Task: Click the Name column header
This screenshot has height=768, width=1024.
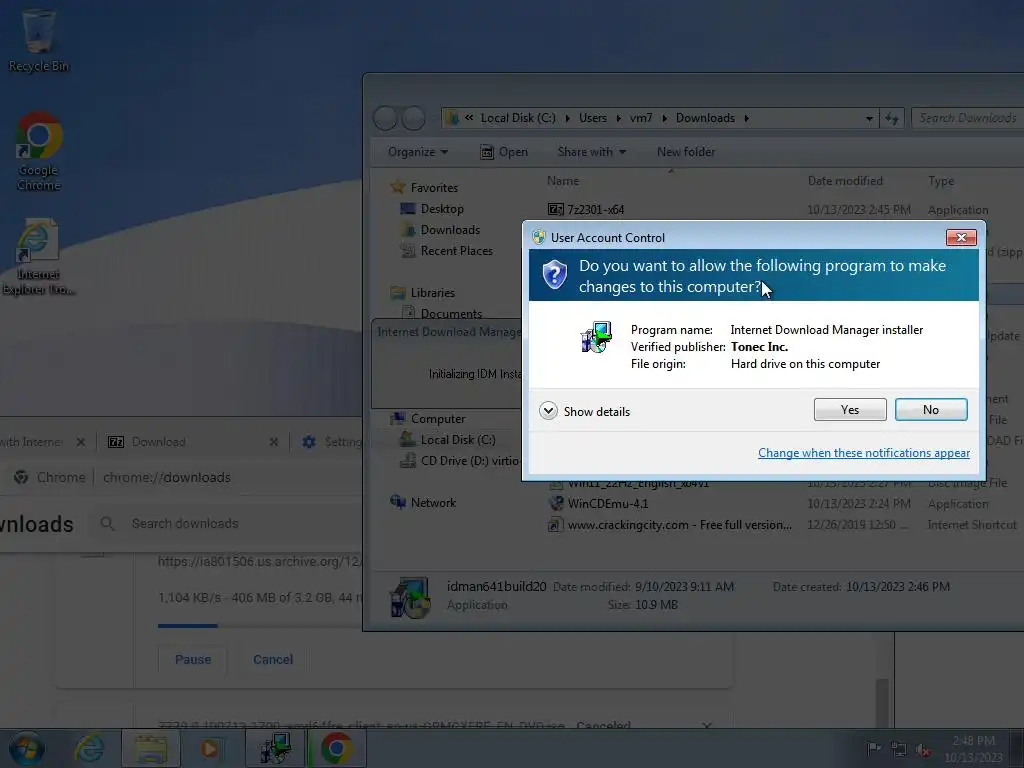Action: click(x=563, y=181)
